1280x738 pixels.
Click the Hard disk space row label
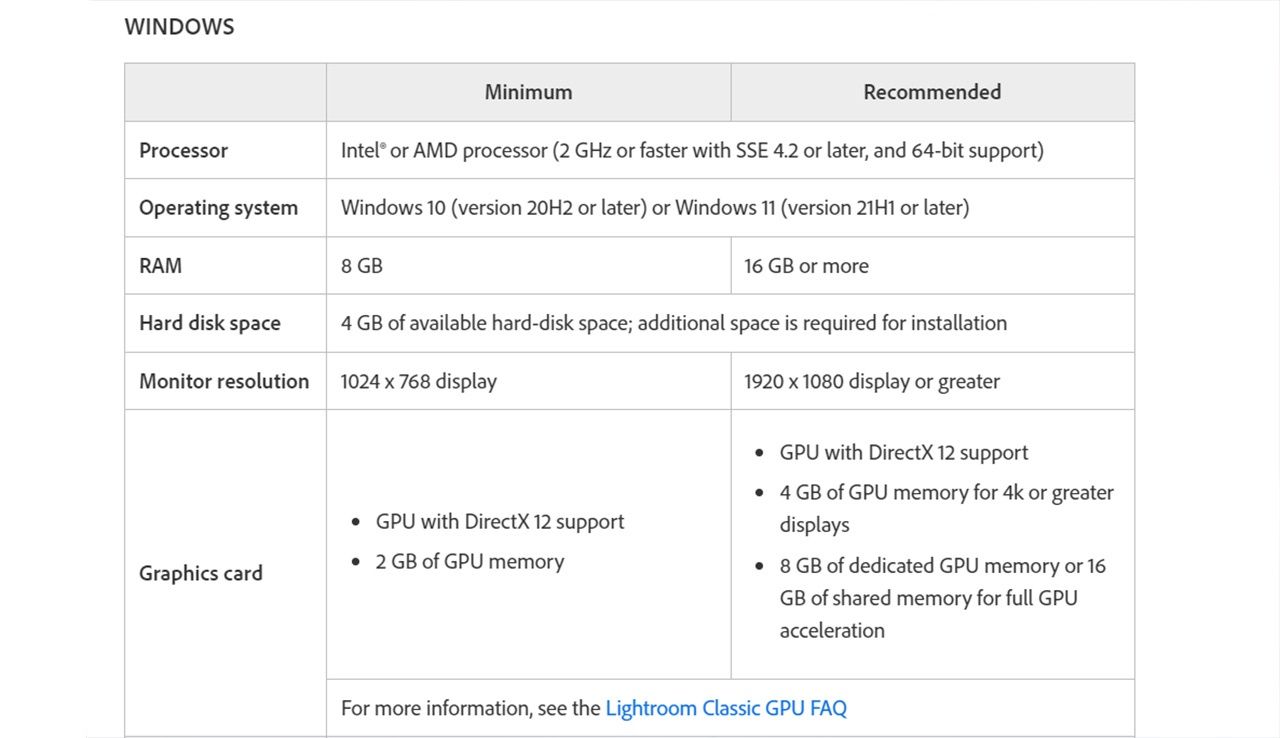coord(209,323)
